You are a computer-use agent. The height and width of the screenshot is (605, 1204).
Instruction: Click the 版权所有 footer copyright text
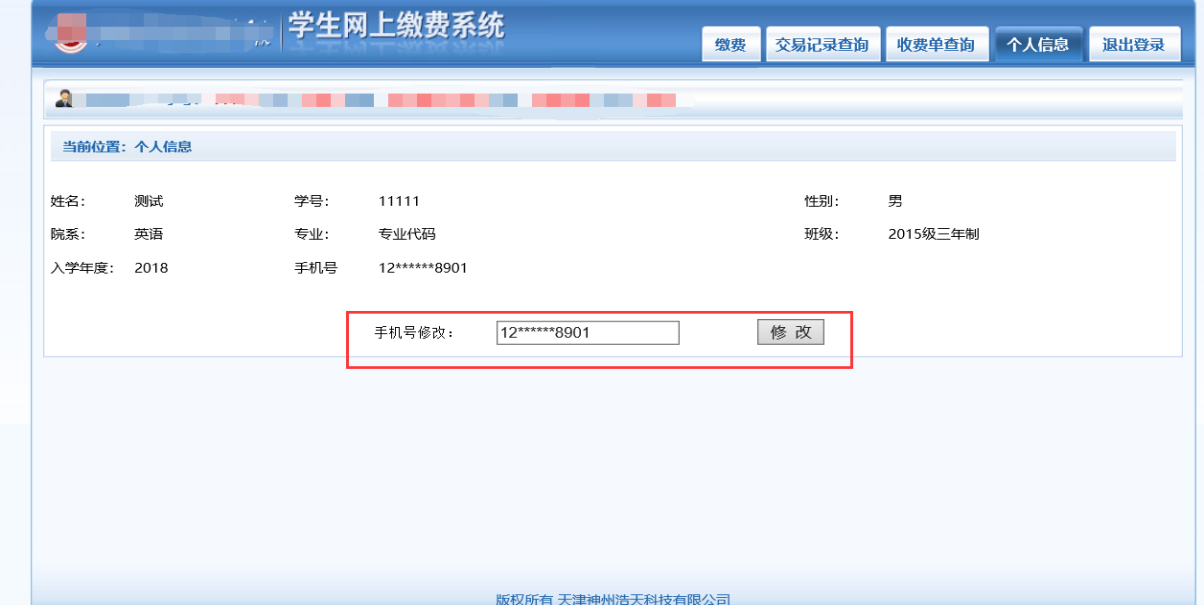[x=612, y=599]
